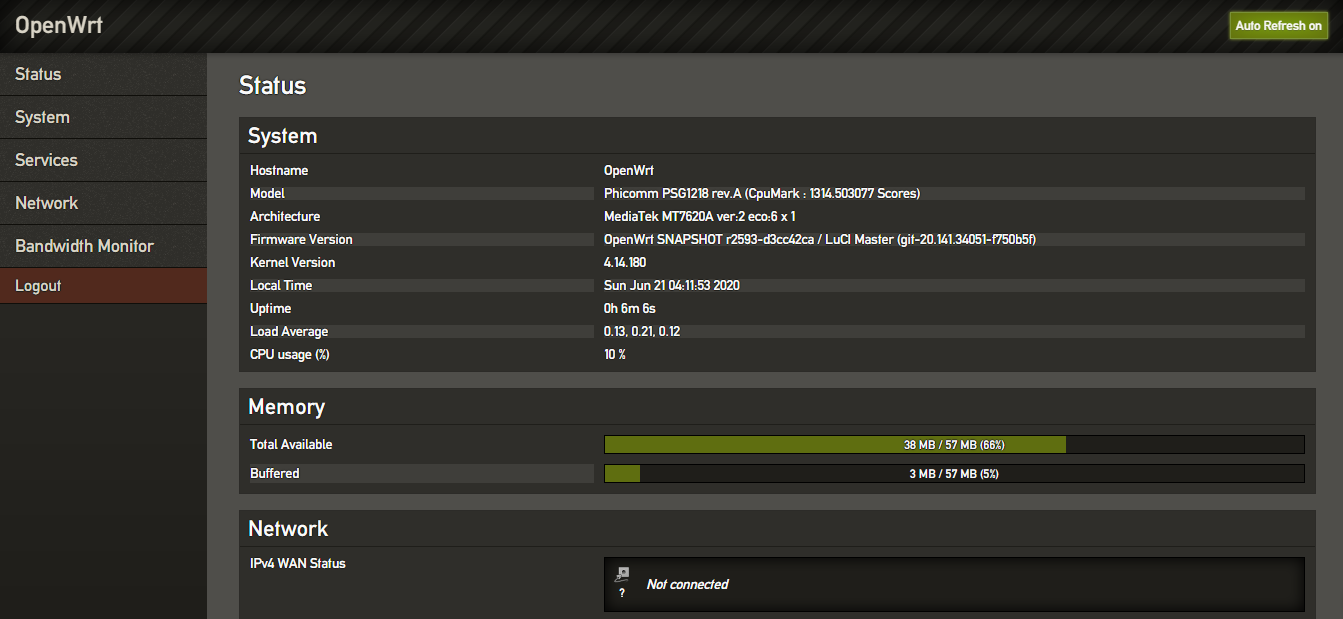Click the Buffered memory progress bar
This screenshot has width=1343, height=619.
[x=954, y=473]
